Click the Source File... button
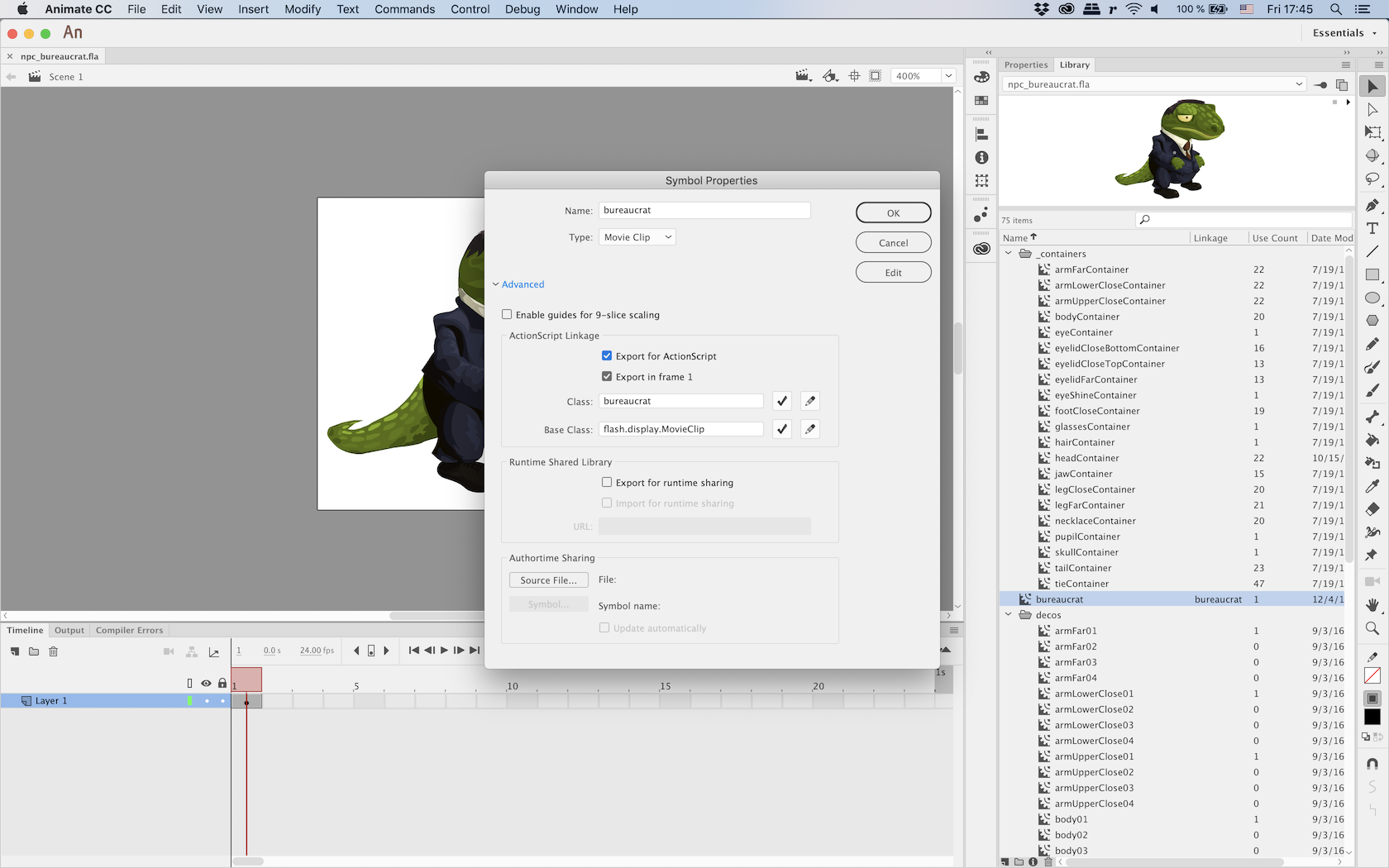 [548, 580]
